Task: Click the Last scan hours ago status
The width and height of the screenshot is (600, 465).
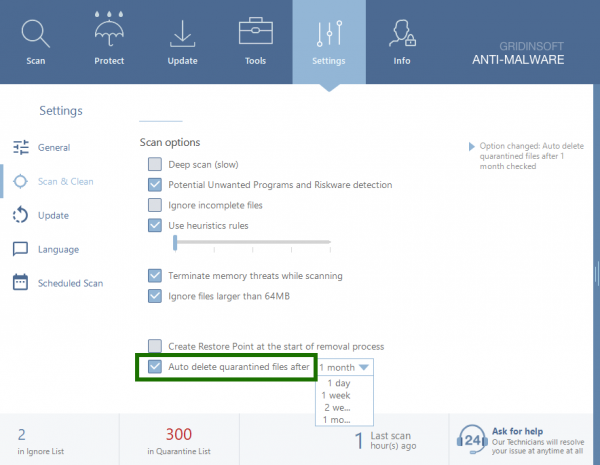Action: (x=385, y=441)
